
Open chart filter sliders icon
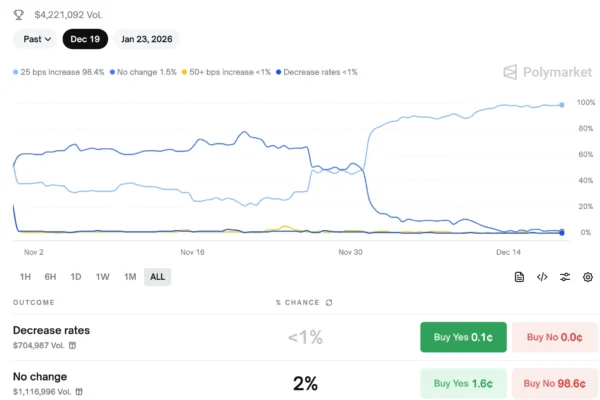tap(565, 277)
